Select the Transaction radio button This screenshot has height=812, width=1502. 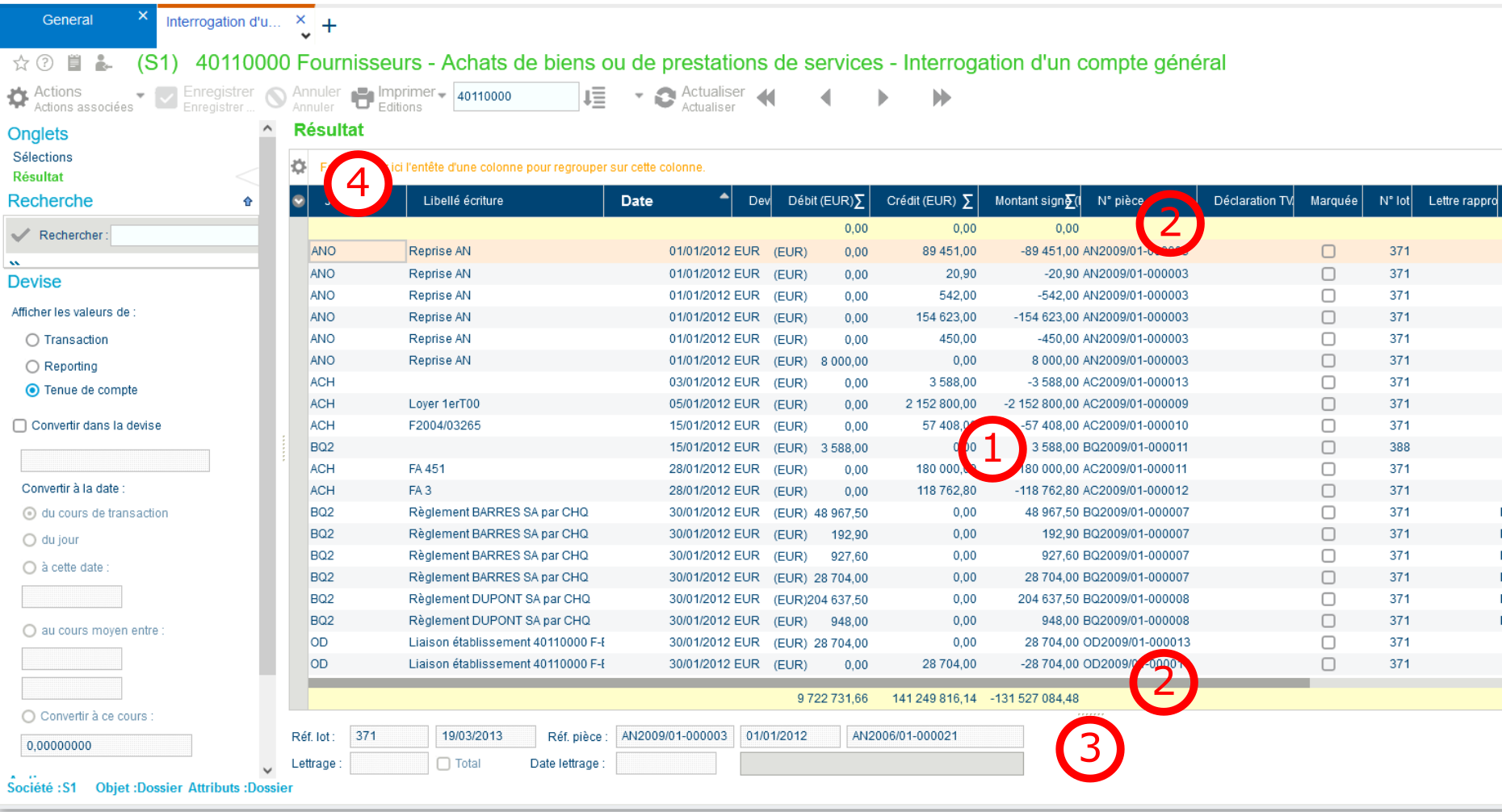pyautogui.click(x=32, y=340)
